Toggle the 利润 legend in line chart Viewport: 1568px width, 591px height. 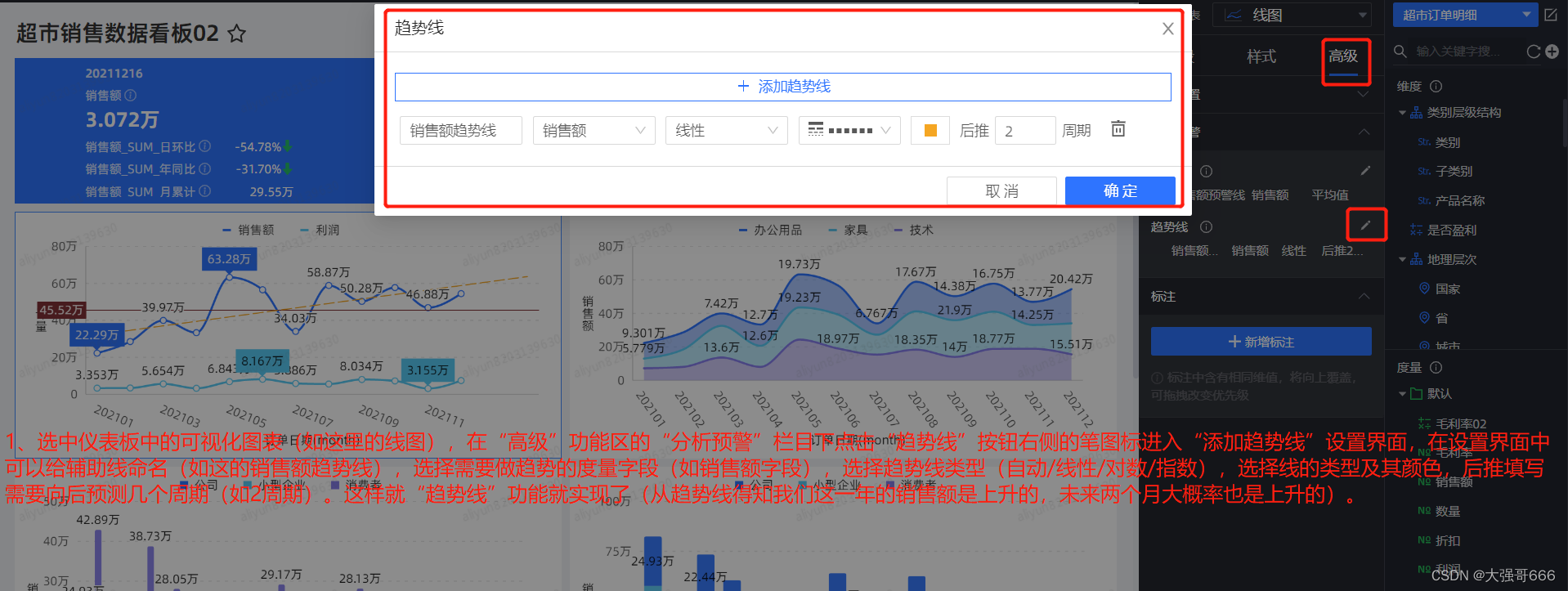point(320,231)
